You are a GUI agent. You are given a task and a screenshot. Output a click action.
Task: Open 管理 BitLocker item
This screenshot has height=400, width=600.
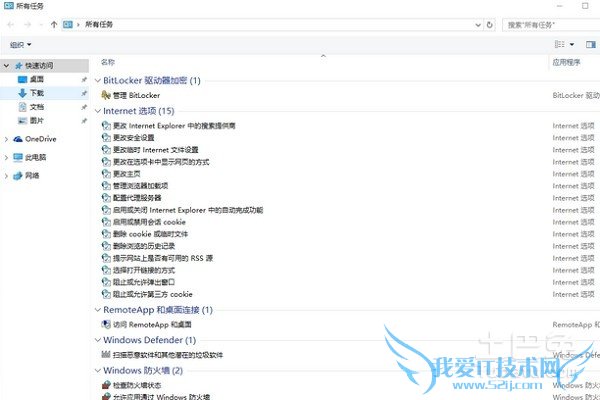tap(136, 95)
